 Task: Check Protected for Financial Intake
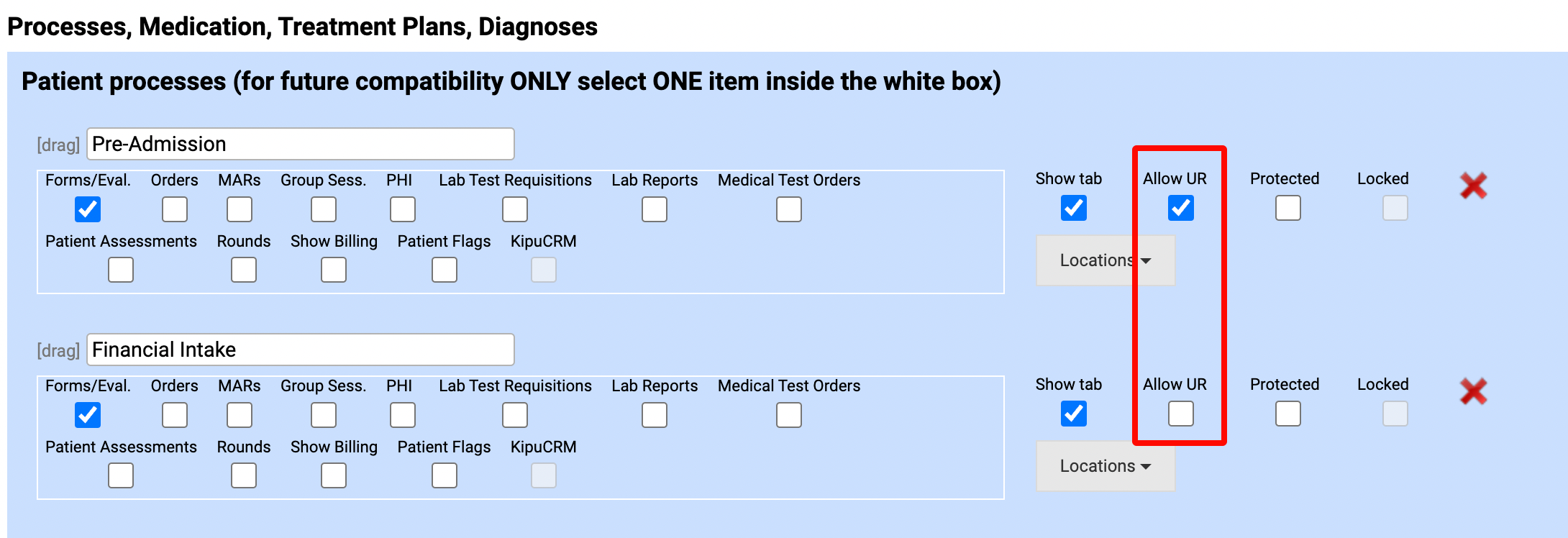click(1287, 414)
